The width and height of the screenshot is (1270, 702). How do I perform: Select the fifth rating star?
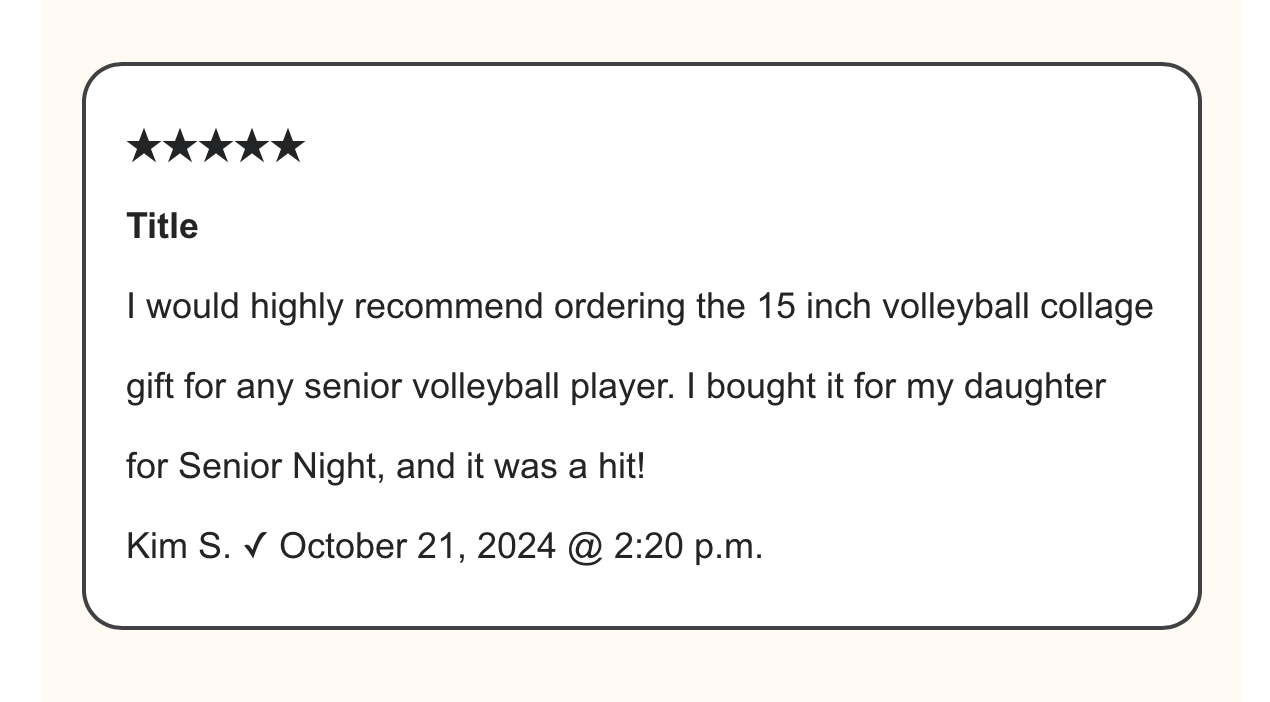click(x=288, y=147)
